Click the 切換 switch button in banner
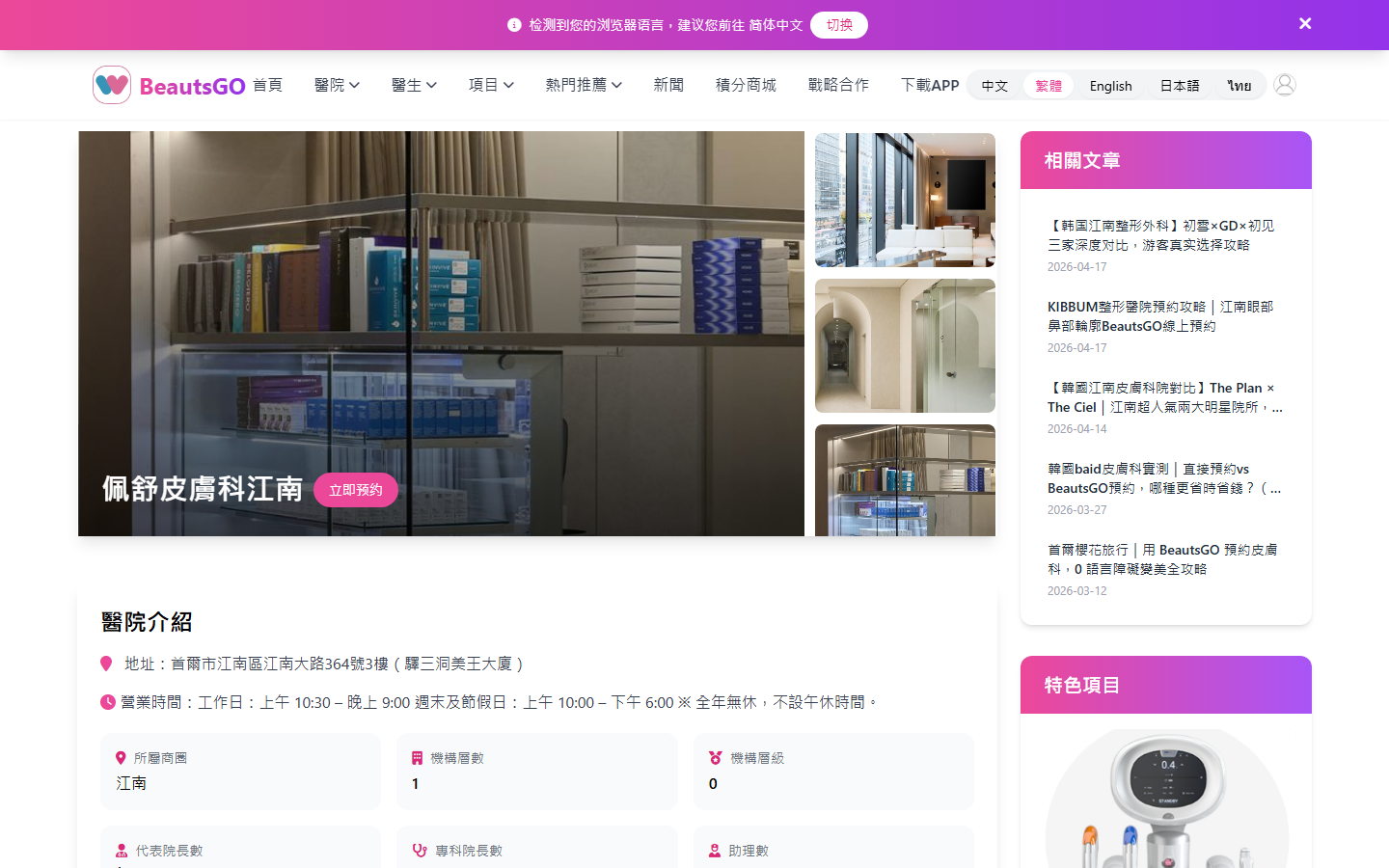 point(839,25)
